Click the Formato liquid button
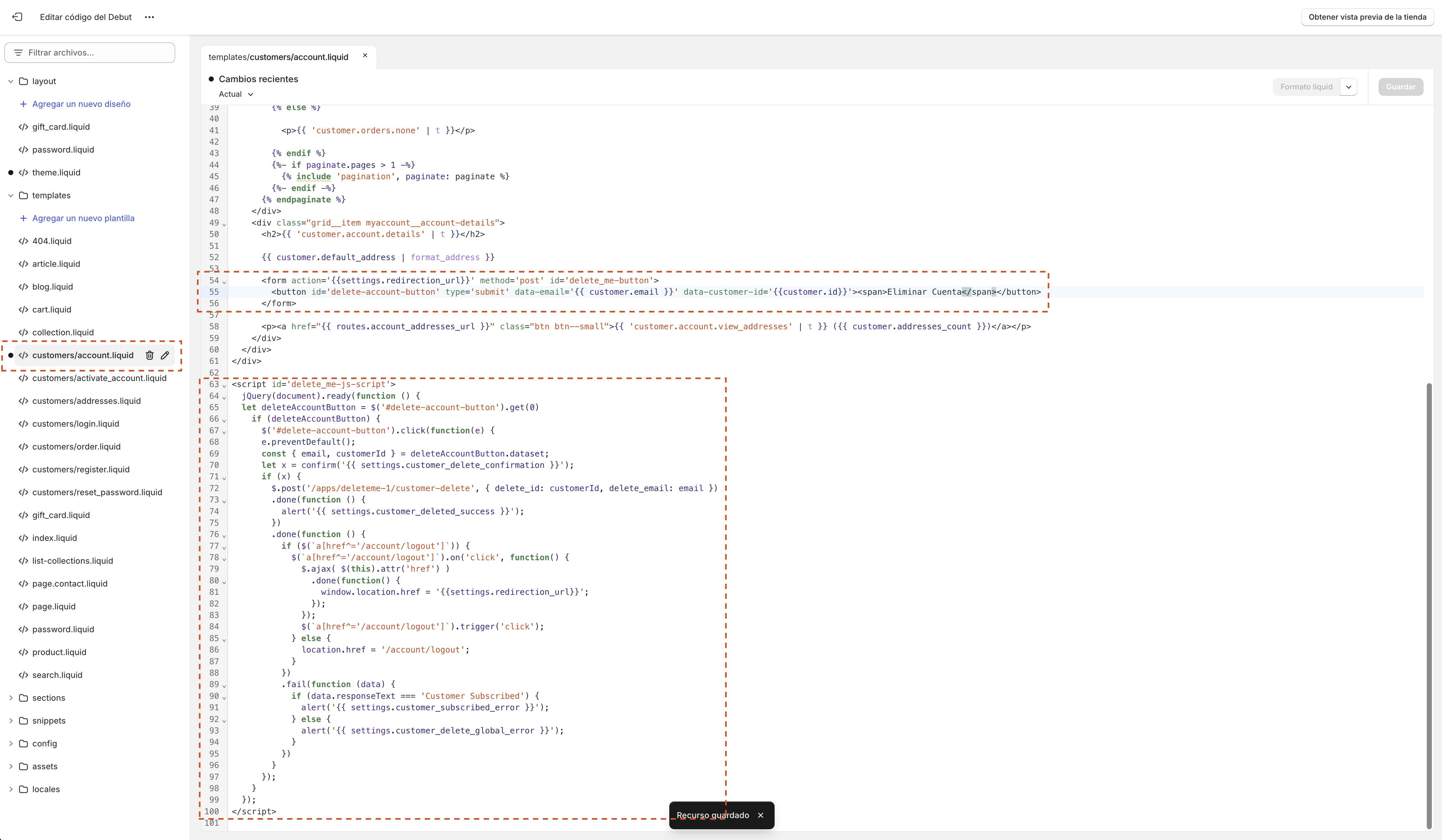The height and width of the screenshot is (840, 1442). 1306,87
